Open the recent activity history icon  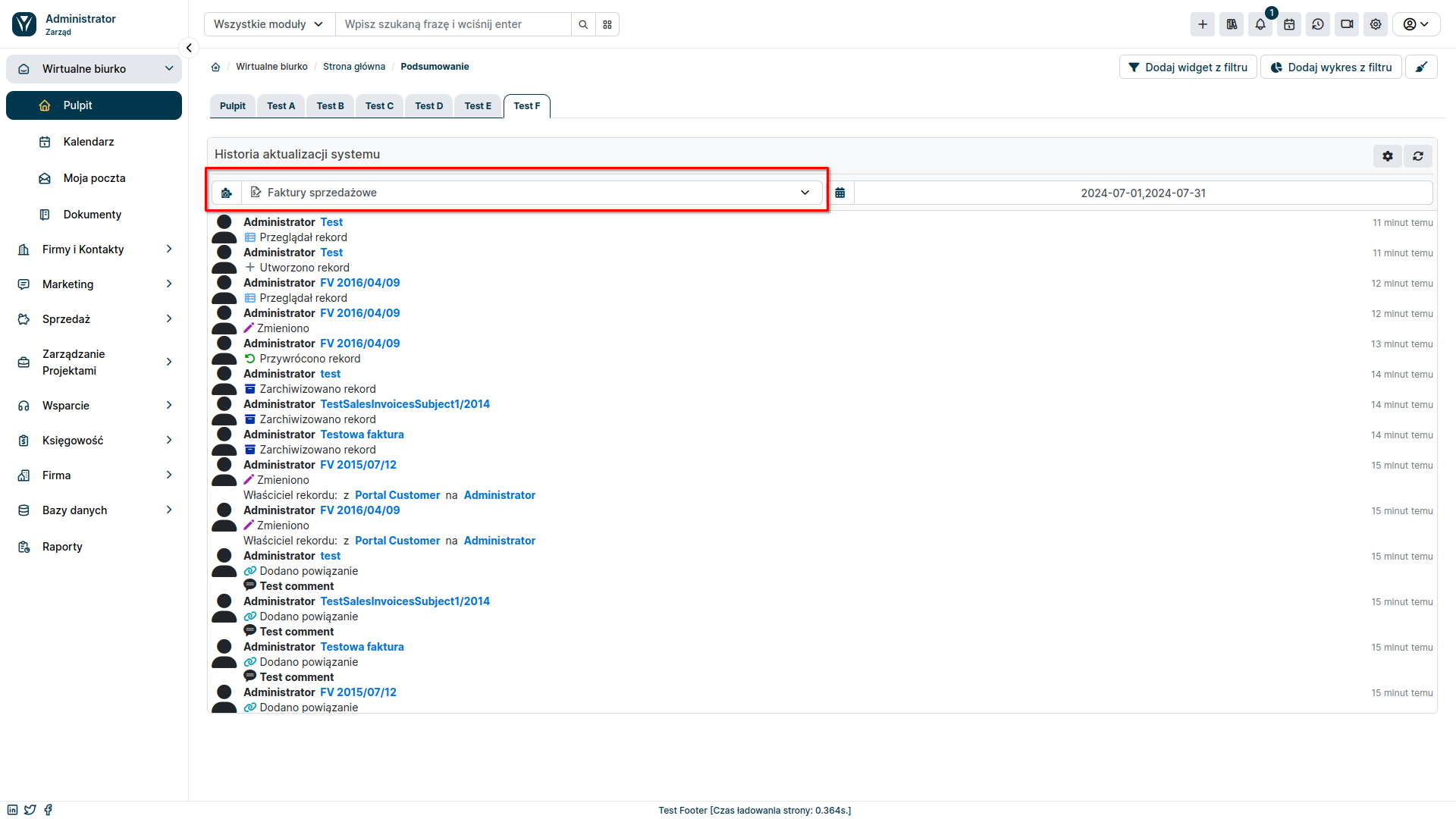pos(1318,24)
